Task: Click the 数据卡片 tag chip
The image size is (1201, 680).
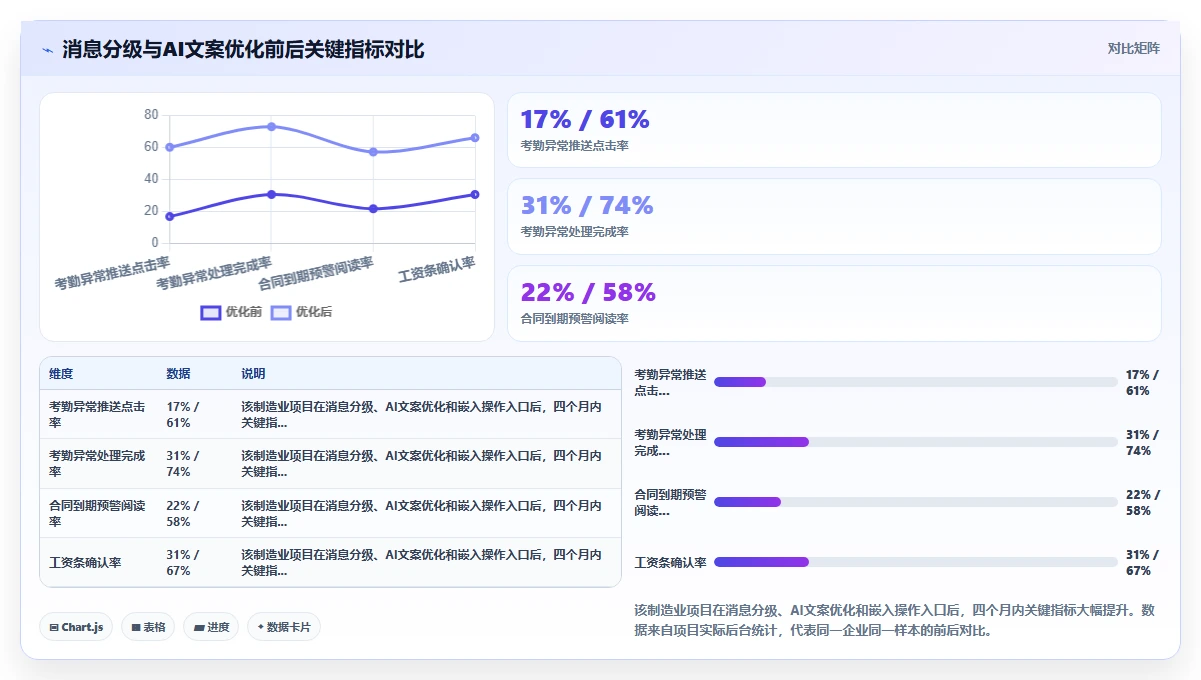Action: [x=284, y=627]
